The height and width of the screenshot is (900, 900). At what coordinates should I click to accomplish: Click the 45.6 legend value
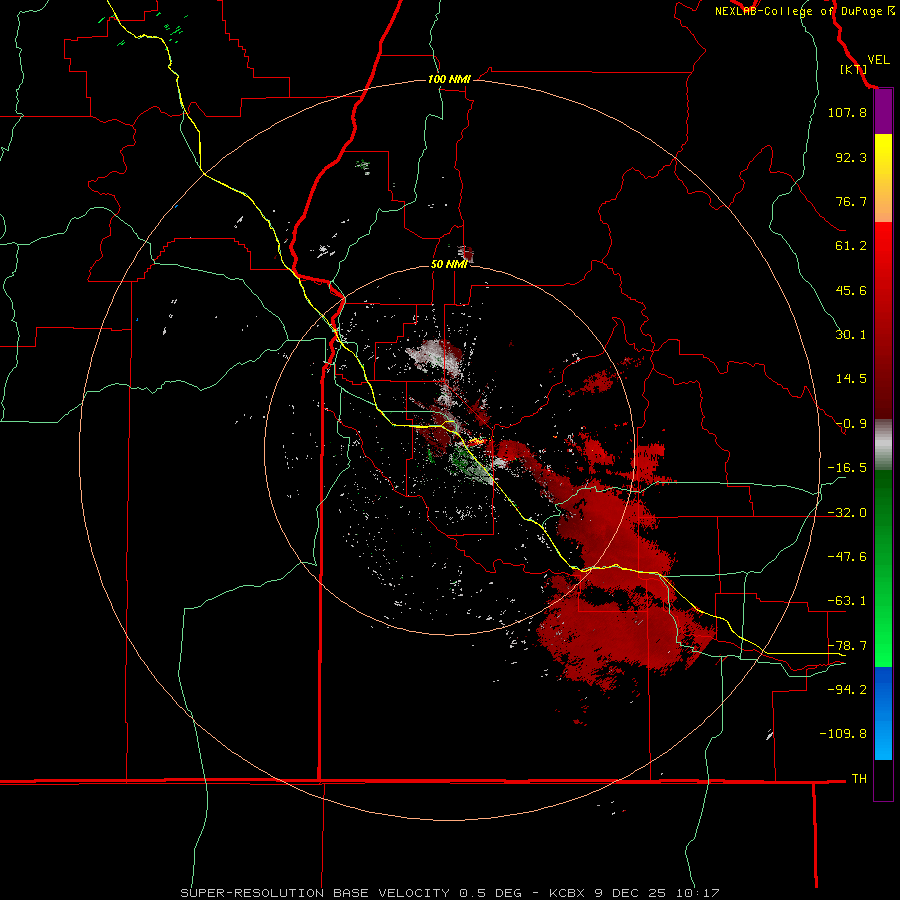[851, 290]
